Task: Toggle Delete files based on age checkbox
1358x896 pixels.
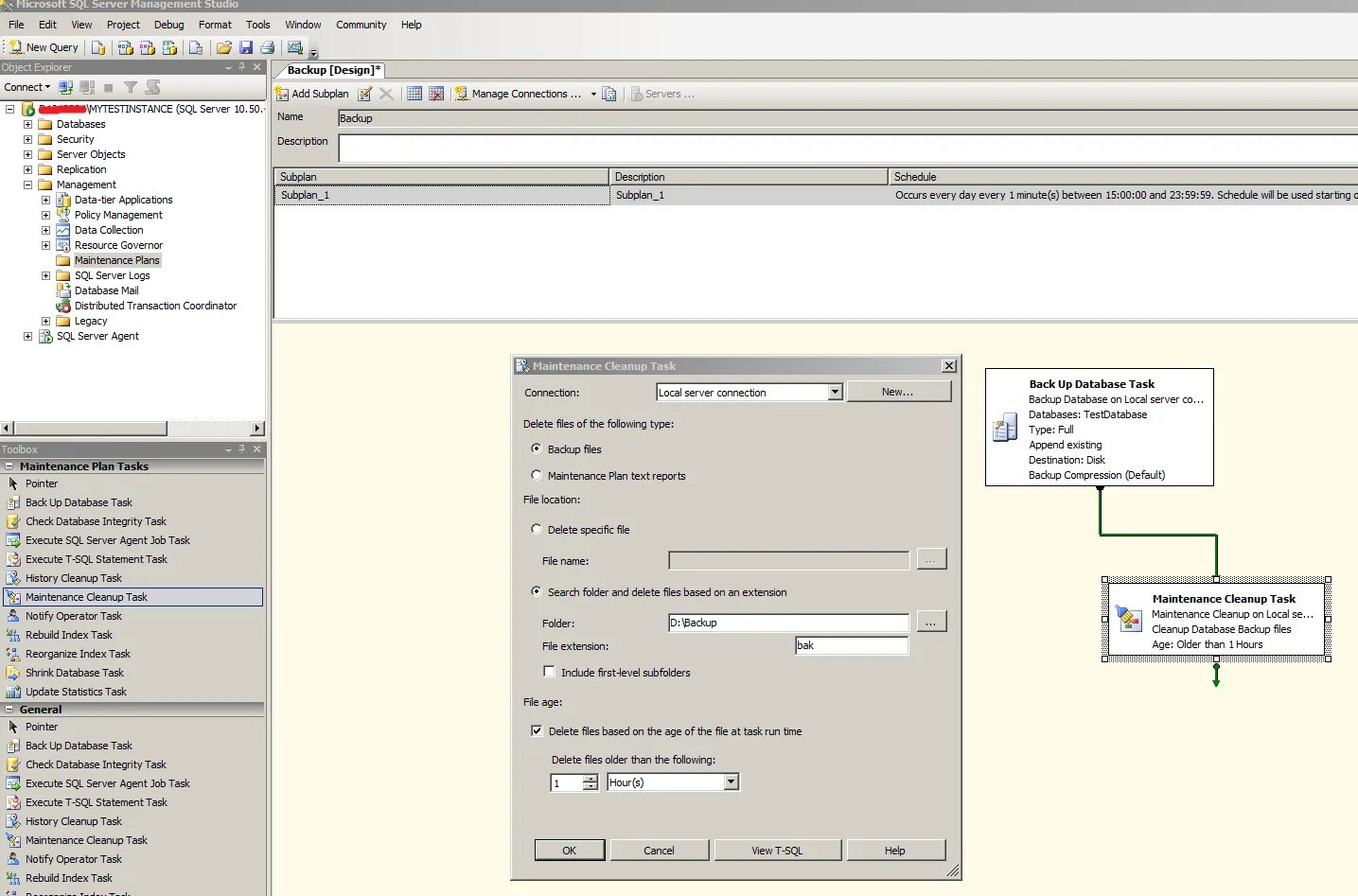Action: 537,730
